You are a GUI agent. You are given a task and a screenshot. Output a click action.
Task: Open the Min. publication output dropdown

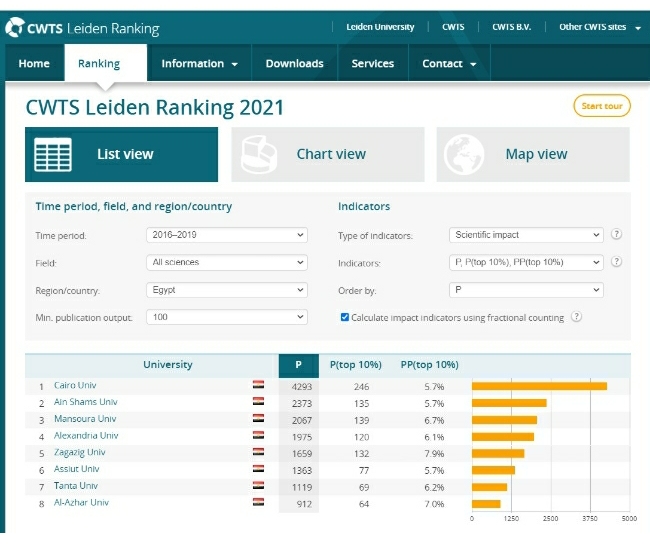click(227, 317)
